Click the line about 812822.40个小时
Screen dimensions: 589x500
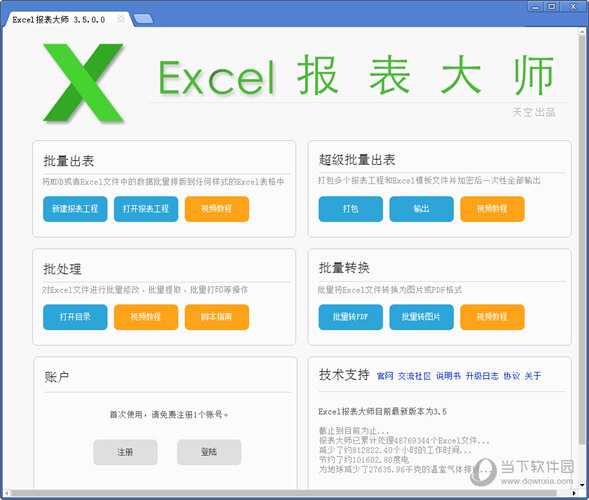[395, 450]
